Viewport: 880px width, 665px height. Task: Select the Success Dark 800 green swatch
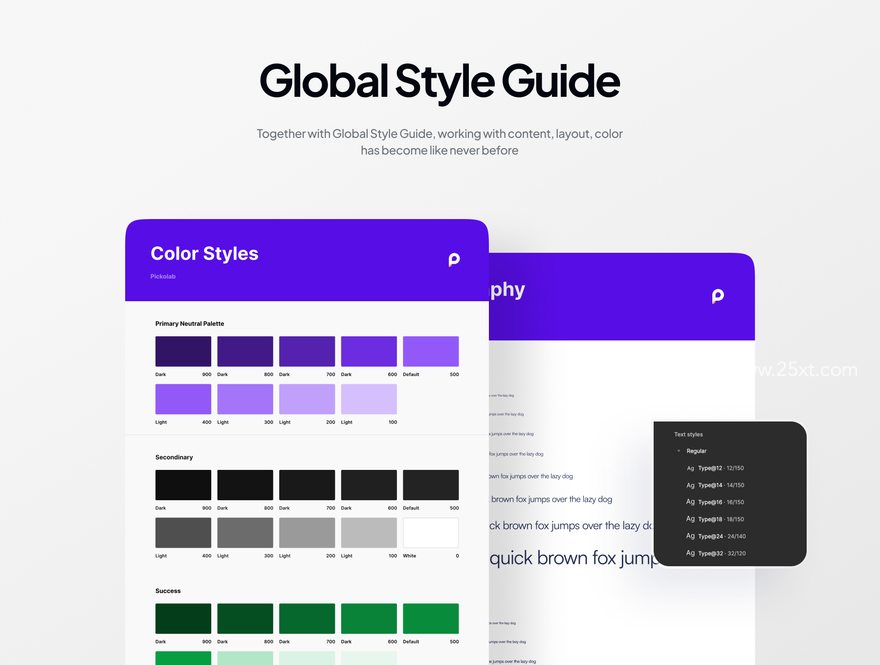click(x=245, y=618)
